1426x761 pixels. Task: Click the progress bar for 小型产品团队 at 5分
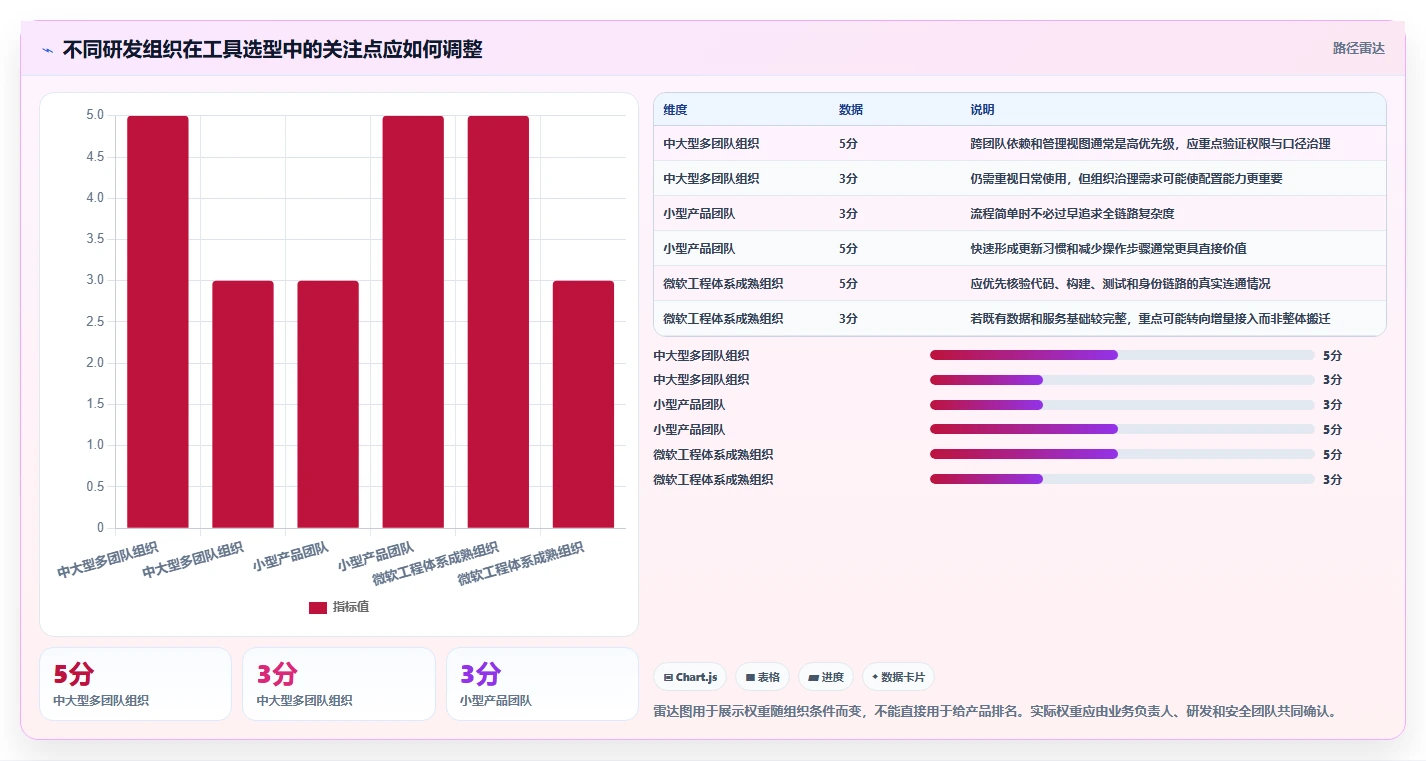coord(1122,430)
